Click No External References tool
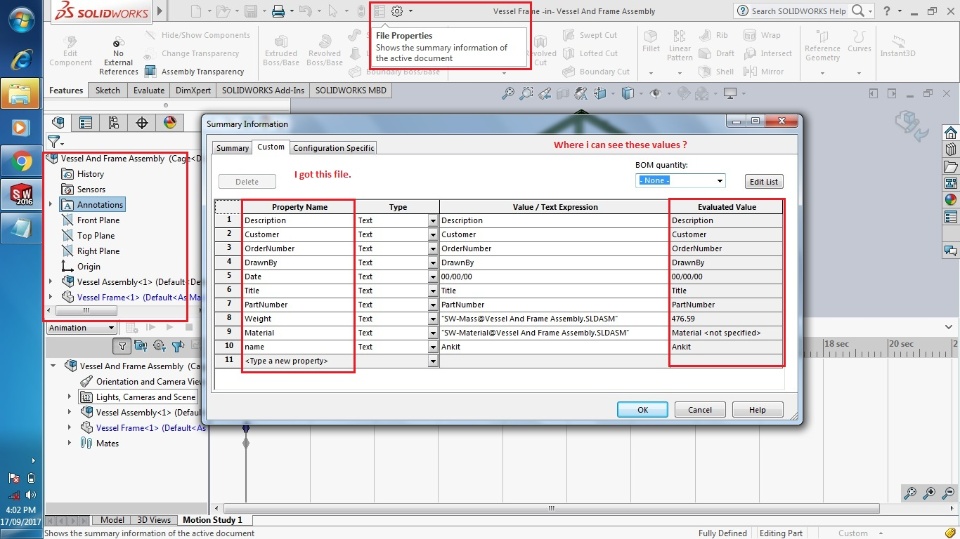Viewport: 960px width, 539px height. 118,58
